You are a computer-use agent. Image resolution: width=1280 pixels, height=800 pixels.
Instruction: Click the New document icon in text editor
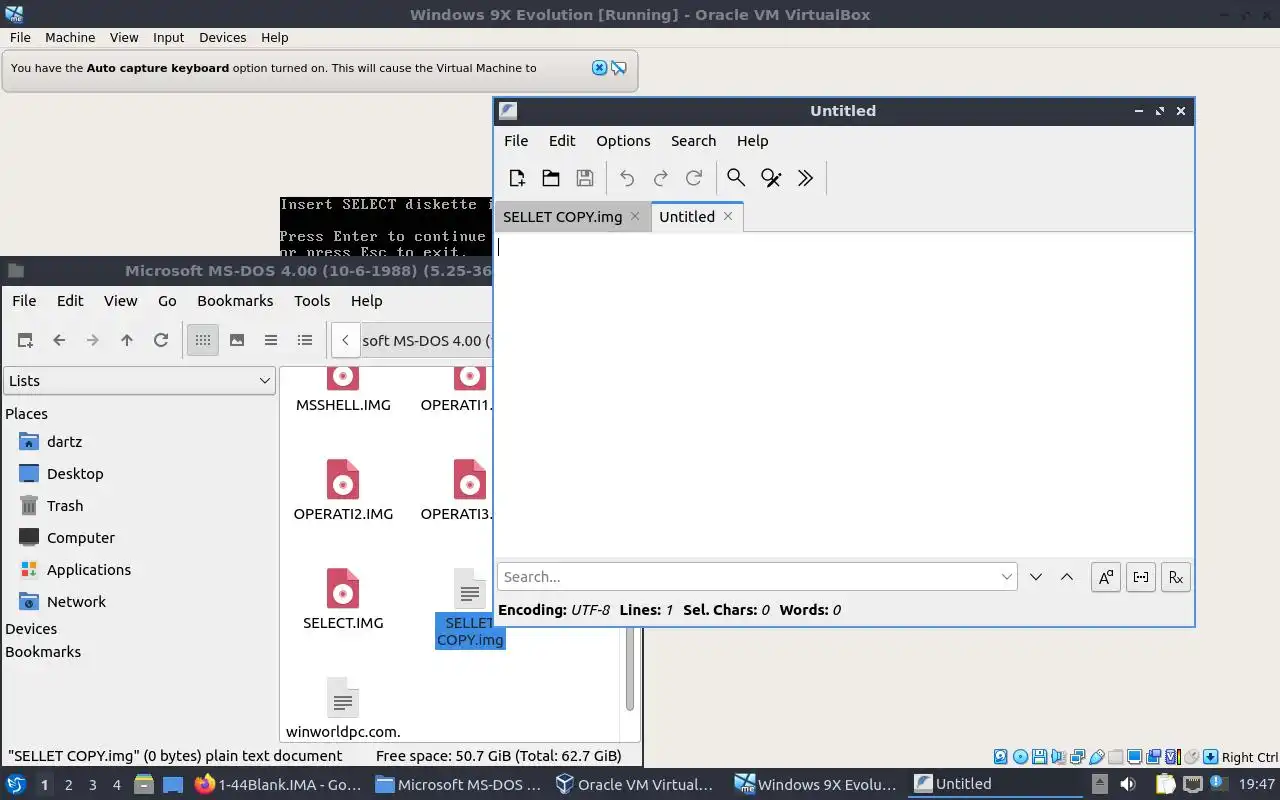coord(517,178)
